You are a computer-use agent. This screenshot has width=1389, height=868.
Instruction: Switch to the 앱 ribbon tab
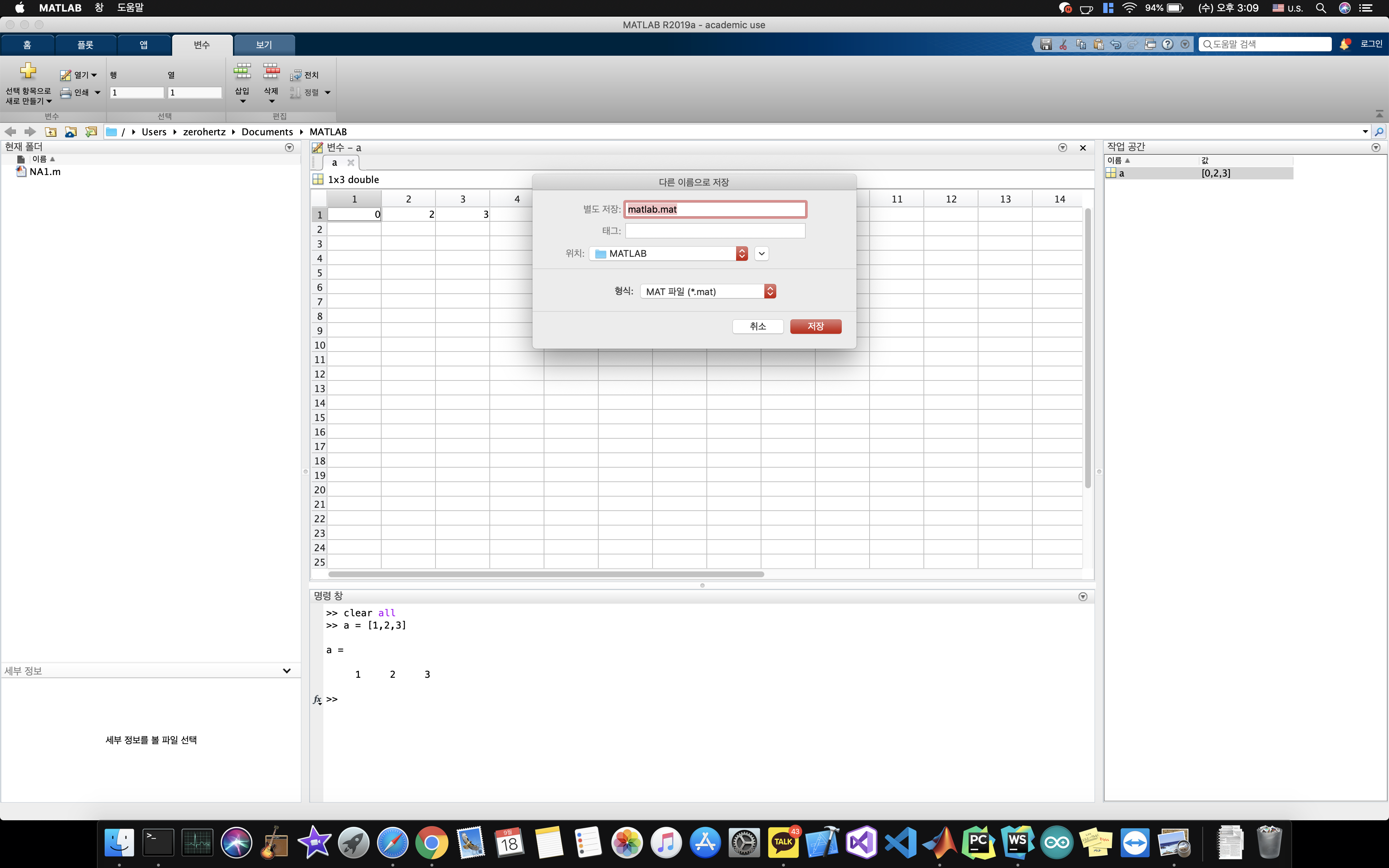144,45
